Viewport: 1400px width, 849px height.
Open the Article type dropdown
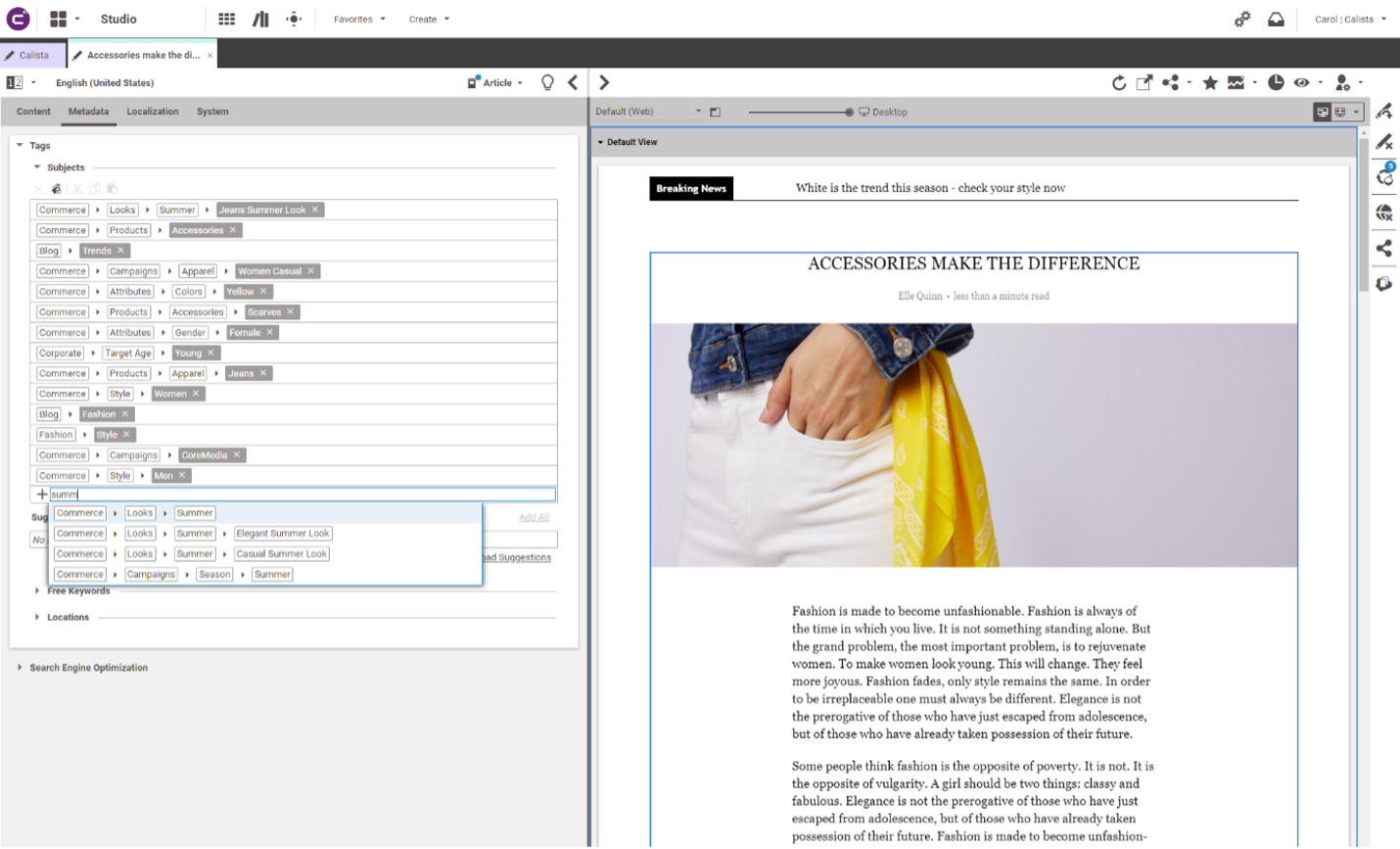pos(495,82)
